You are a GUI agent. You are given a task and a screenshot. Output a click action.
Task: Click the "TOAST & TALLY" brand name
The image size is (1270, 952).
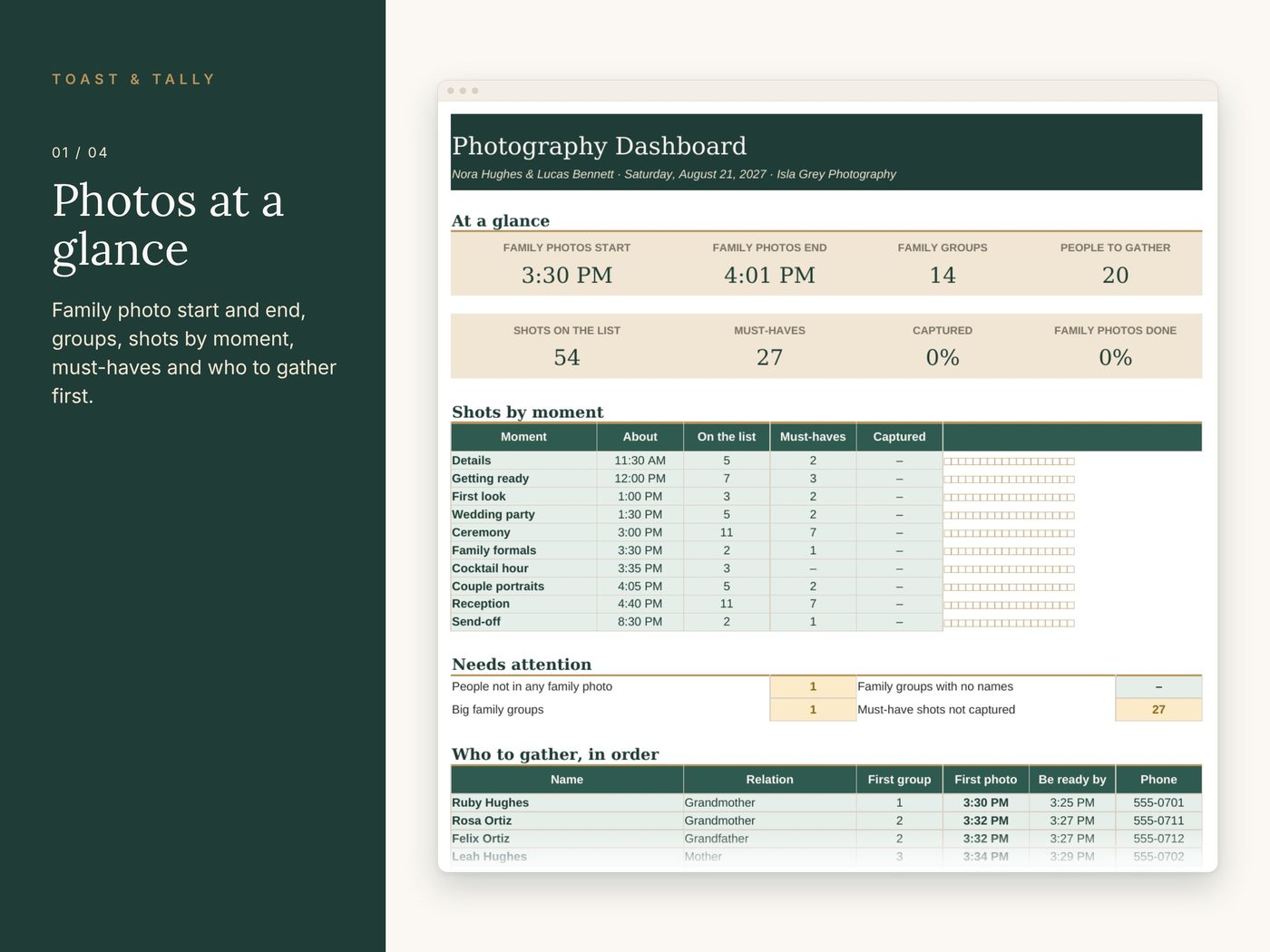click(133, 80)
